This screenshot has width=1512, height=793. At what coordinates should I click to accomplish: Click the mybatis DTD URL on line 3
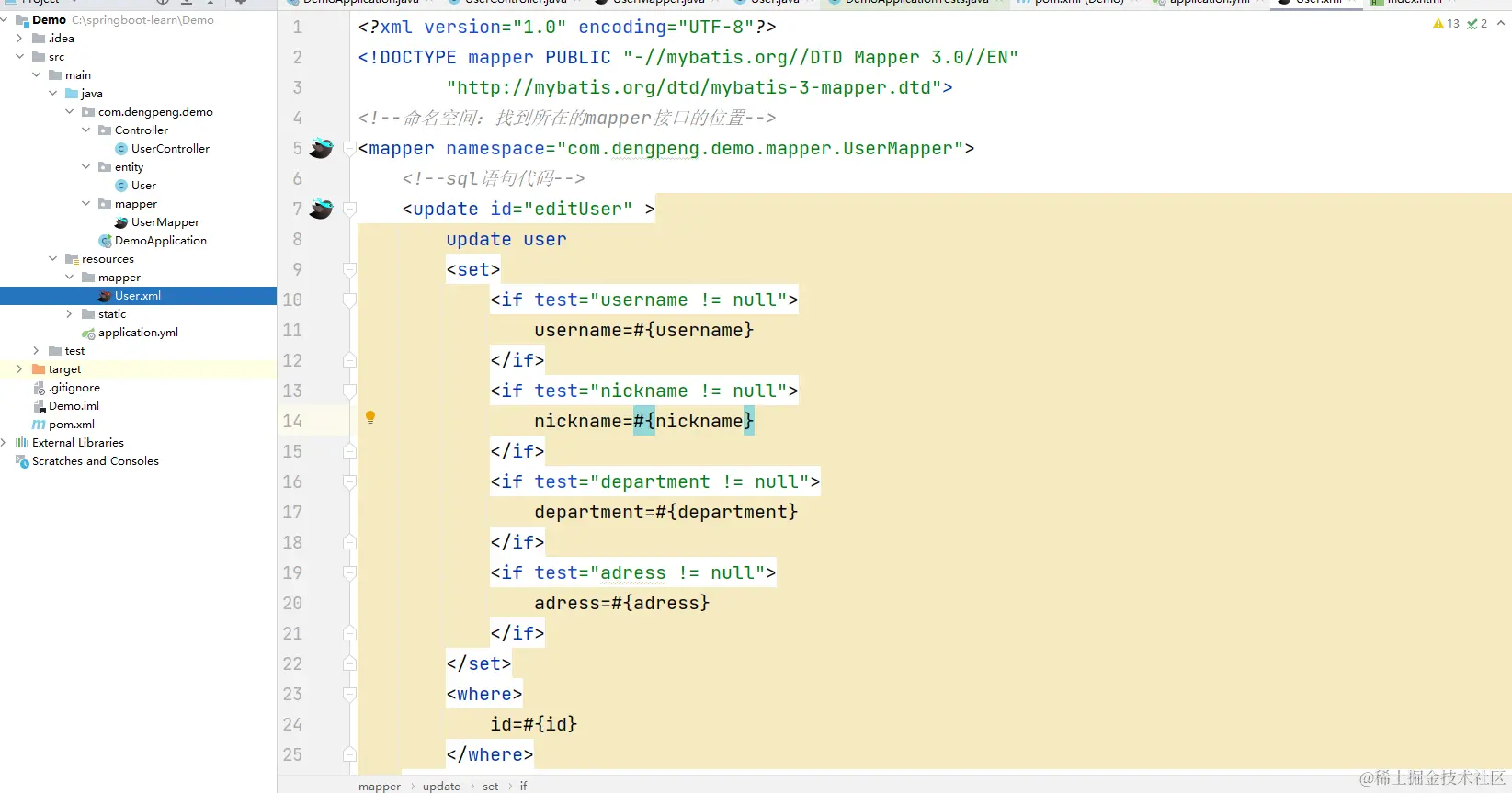694,87
